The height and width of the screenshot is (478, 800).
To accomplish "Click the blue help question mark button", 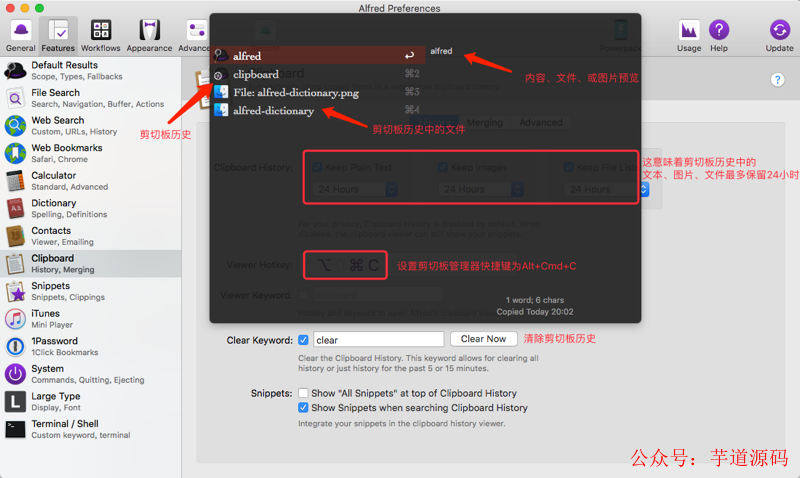I will 777,80.
